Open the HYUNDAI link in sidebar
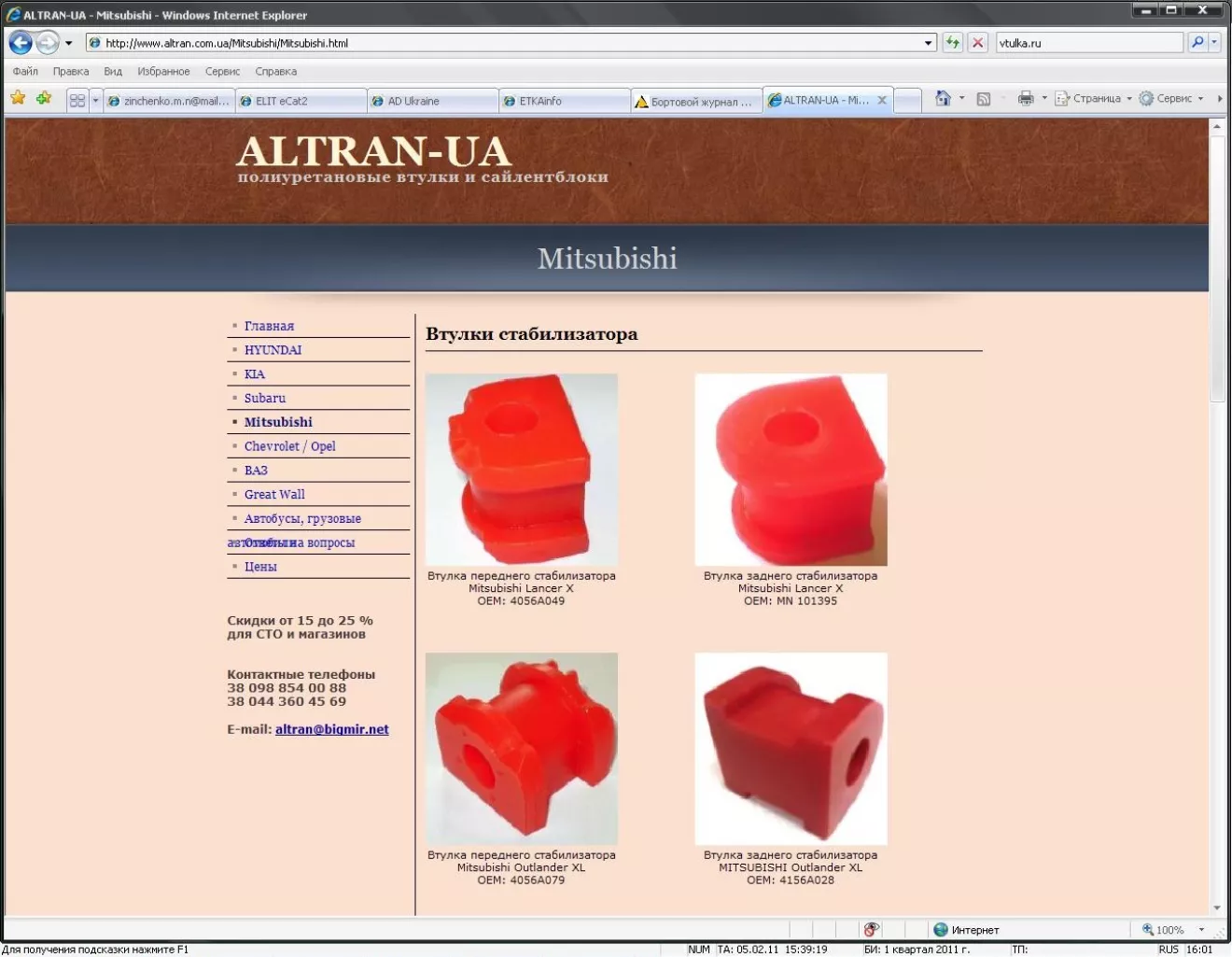 click(x=273, y=350)
